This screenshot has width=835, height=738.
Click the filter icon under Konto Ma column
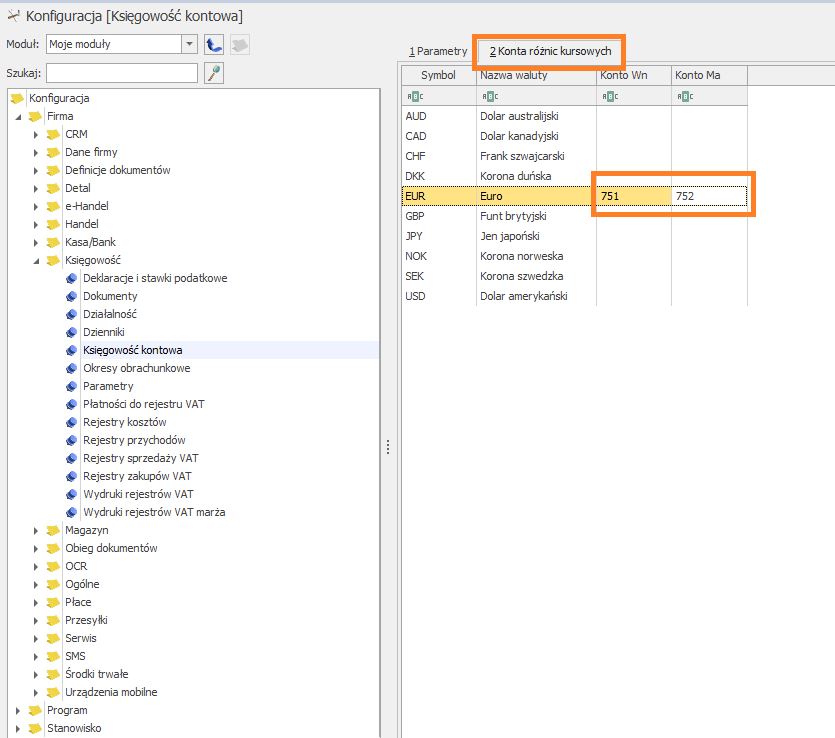(x=684, y=96)
